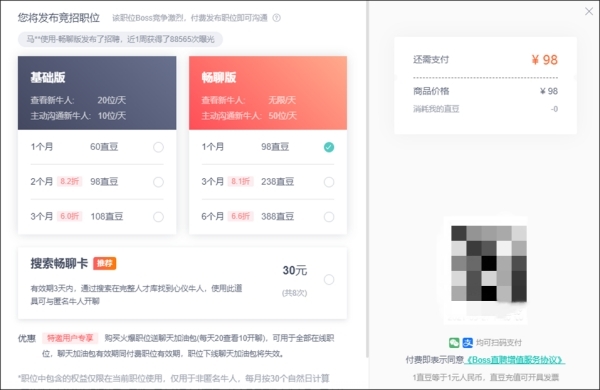Click the 特邀用户专享 promotion tag
The width and height of the screenshot is (600, 390).
[70, 338]
